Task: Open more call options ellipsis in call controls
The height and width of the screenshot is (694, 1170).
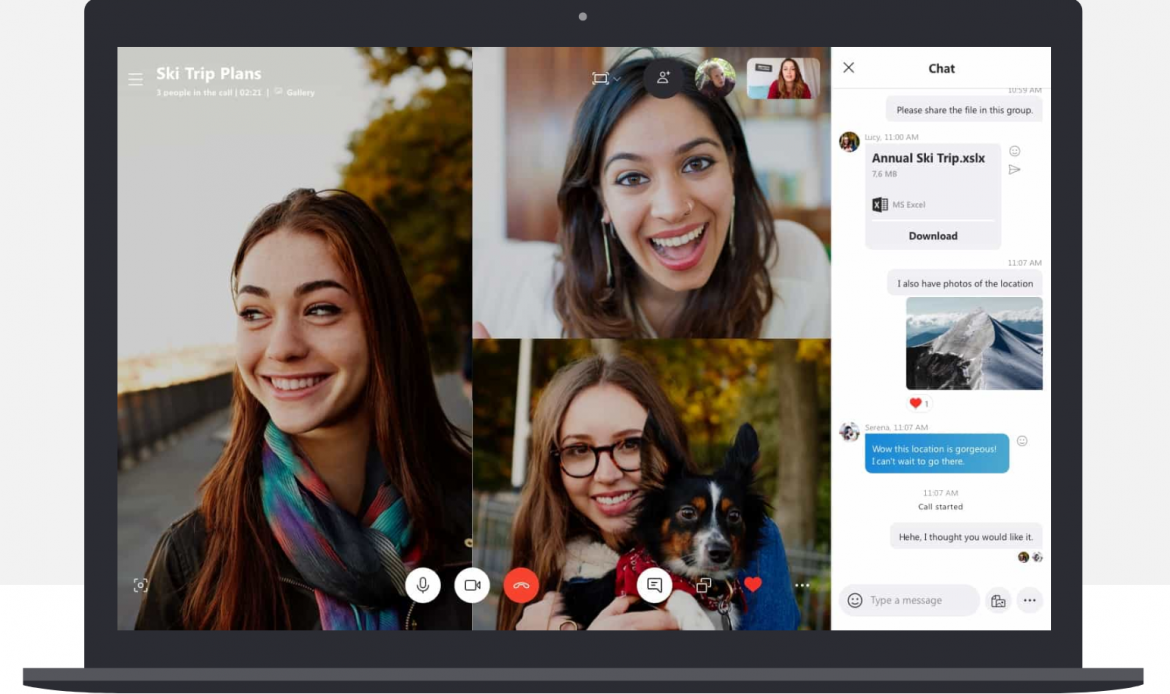Action: (802, 585)
